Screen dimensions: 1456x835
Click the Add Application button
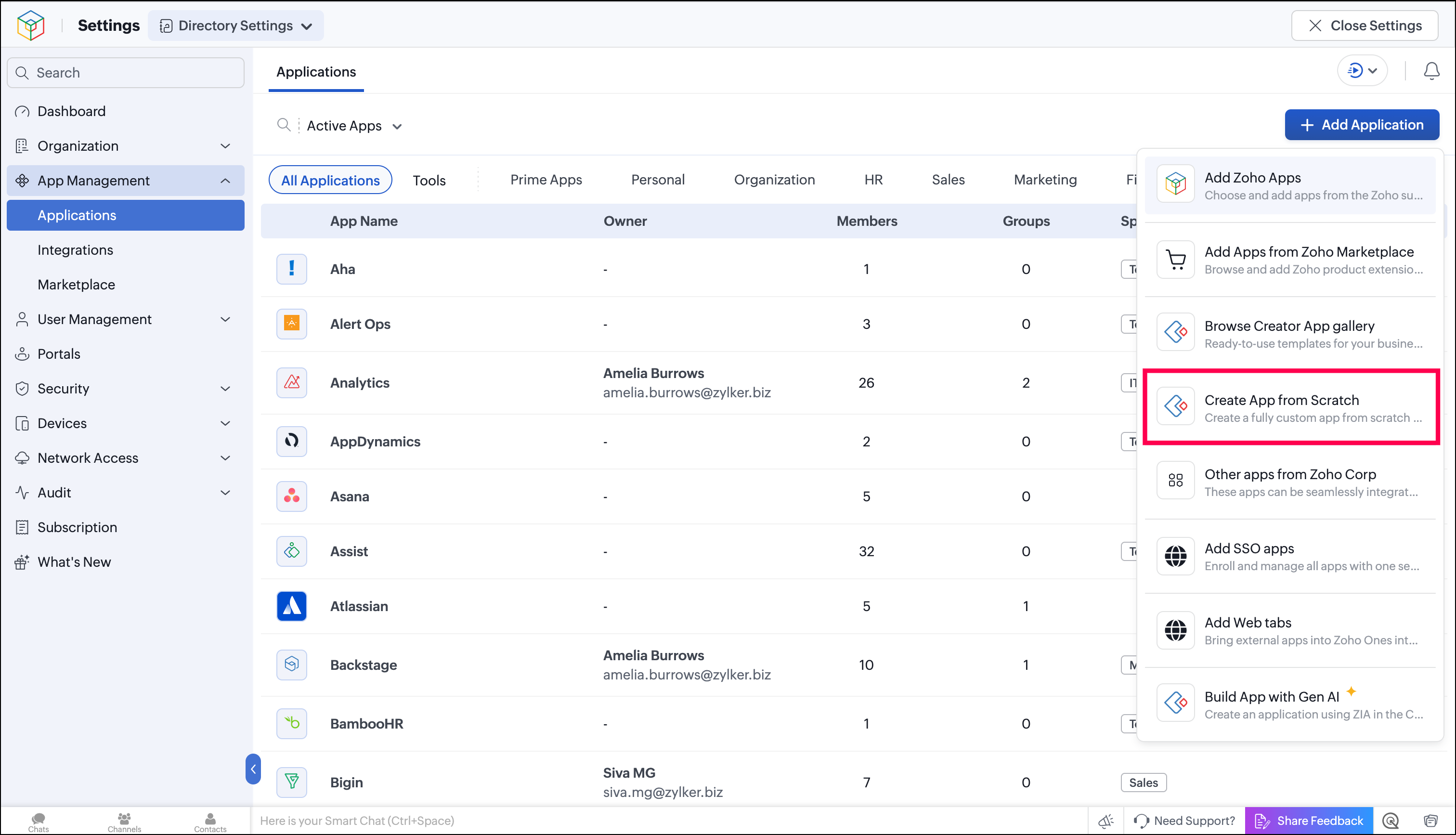pos(1362,125)
